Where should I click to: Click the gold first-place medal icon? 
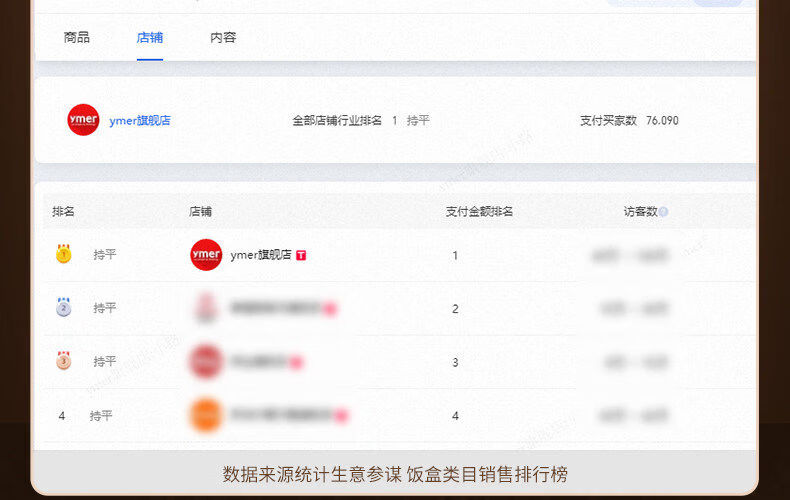click(x=63, y=254)
